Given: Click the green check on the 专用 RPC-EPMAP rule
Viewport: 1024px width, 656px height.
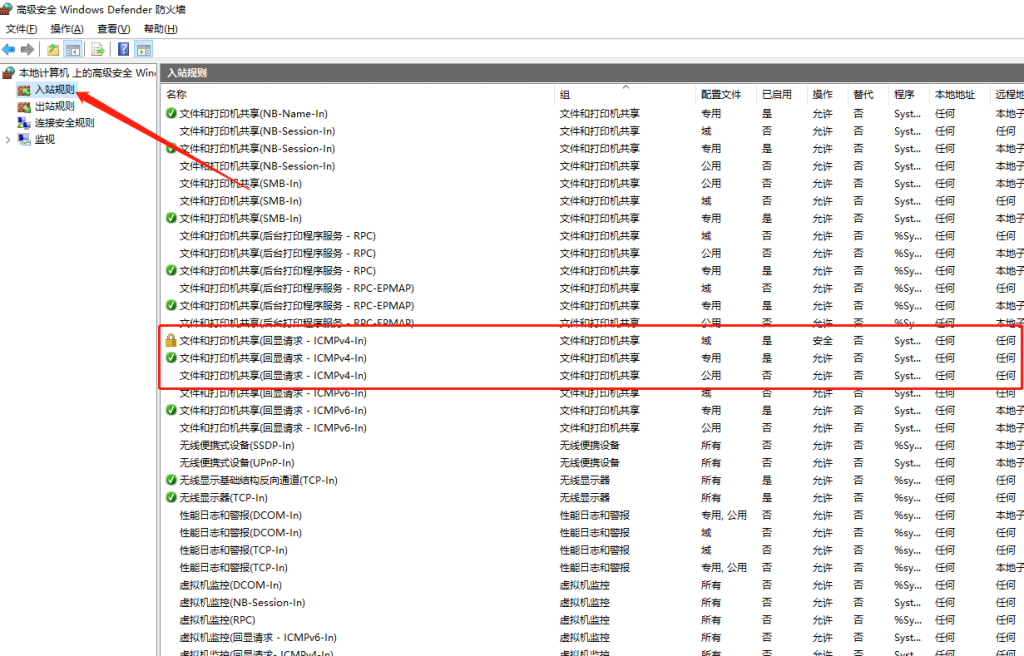Looking at the screenshot, I should 171,305.
